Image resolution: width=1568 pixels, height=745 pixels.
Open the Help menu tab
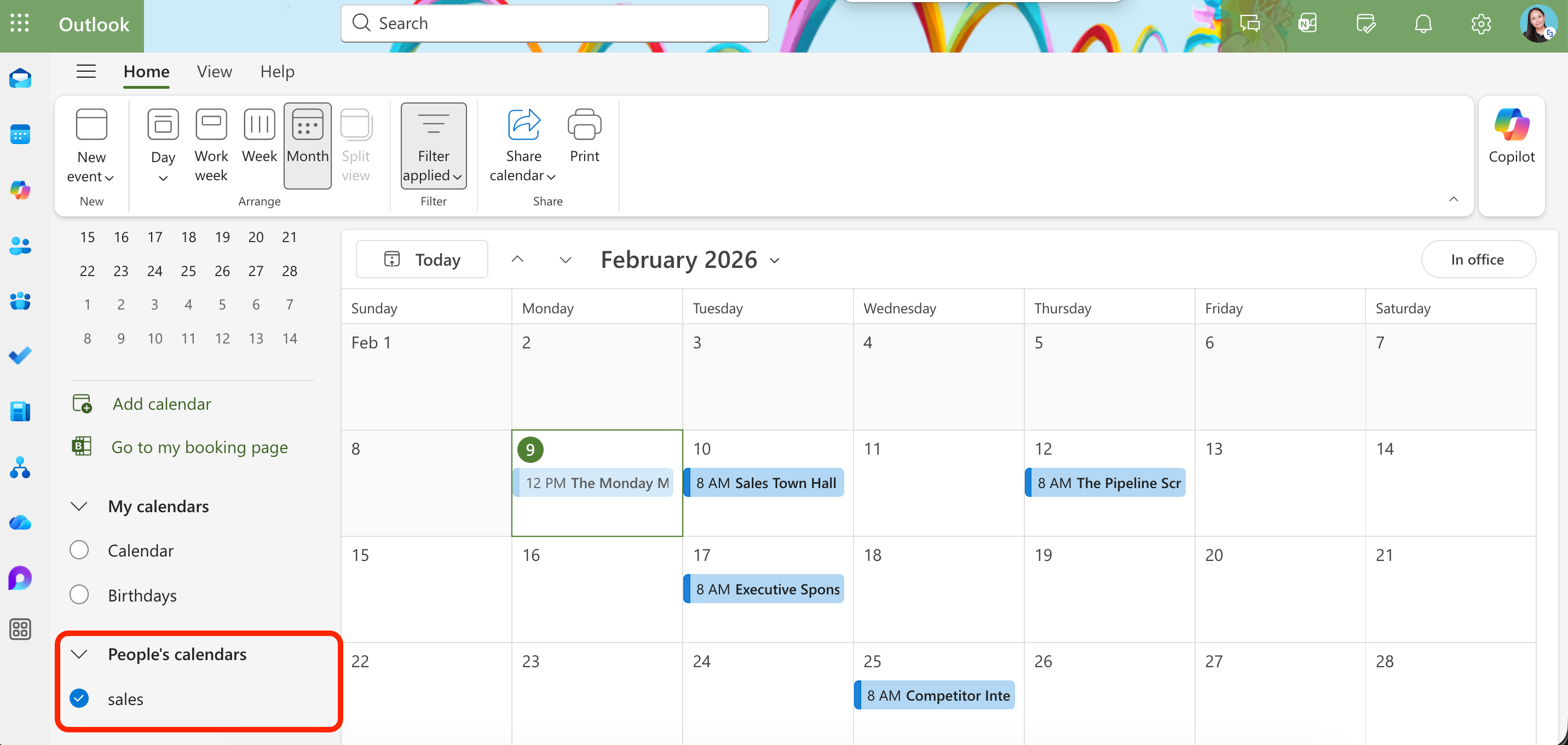click(277, 71)
